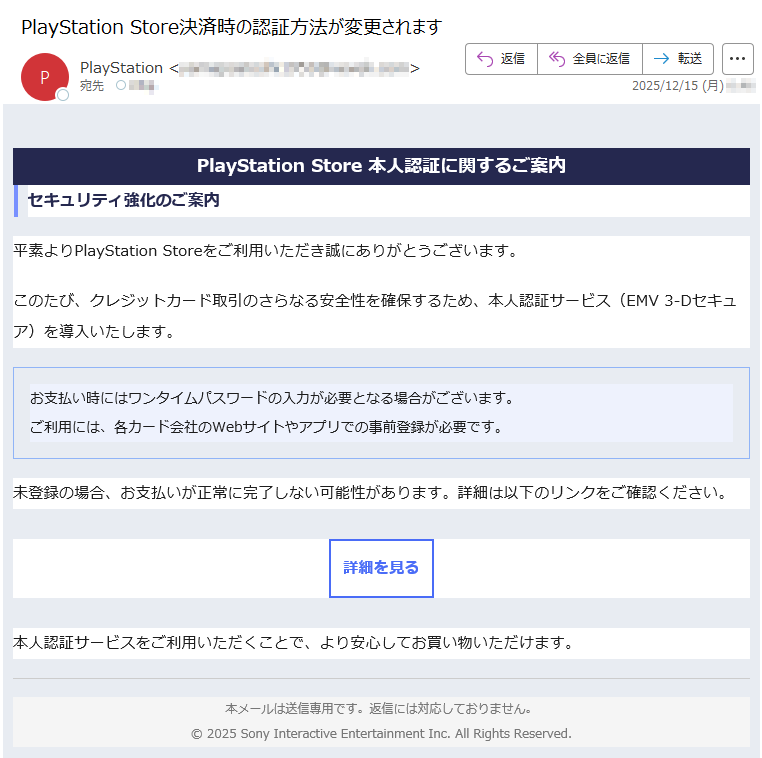Click the dark banner heading 本人認証に関するご案内

381,166
